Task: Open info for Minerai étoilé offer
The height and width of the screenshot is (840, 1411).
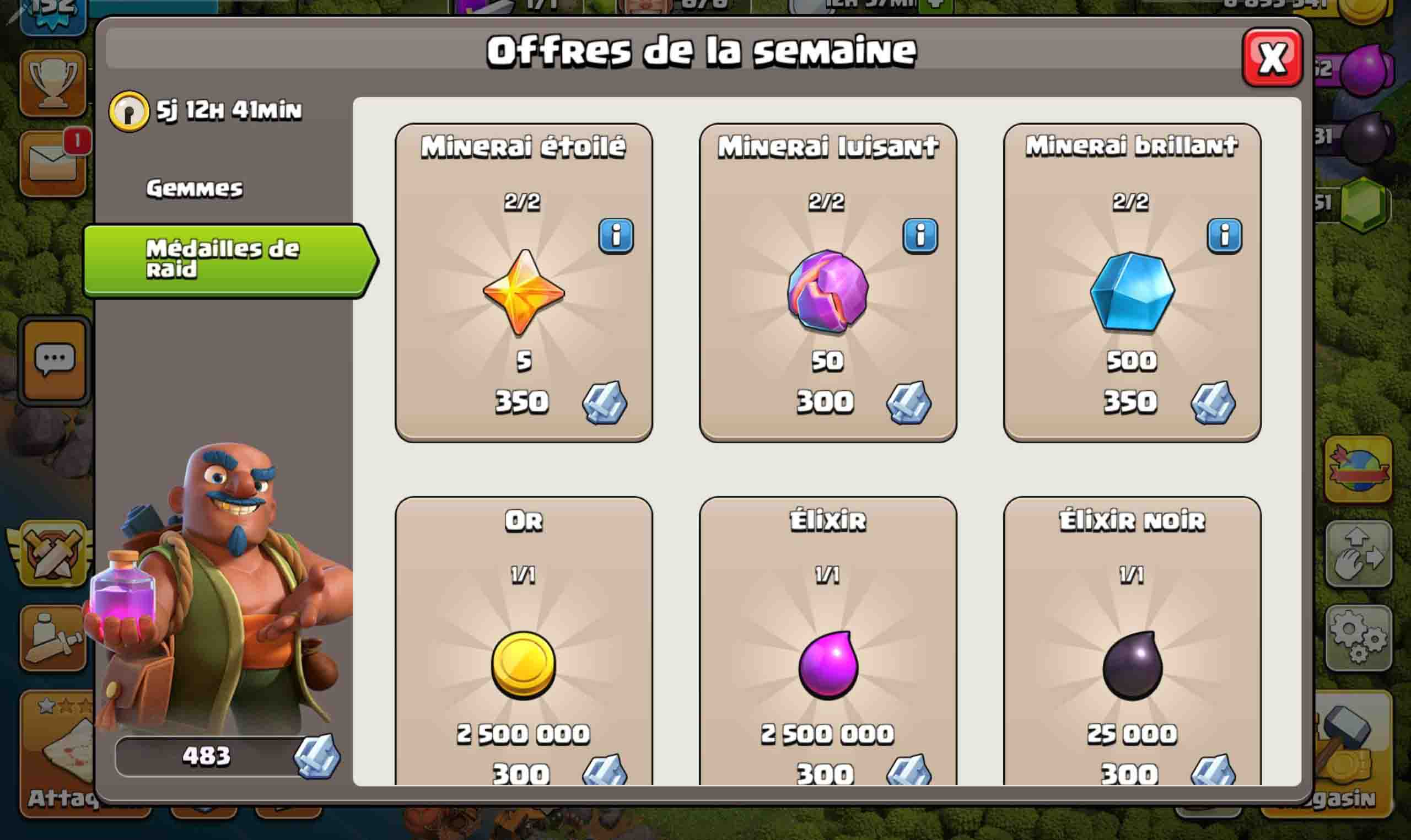Action: click(x=616, y=235)
